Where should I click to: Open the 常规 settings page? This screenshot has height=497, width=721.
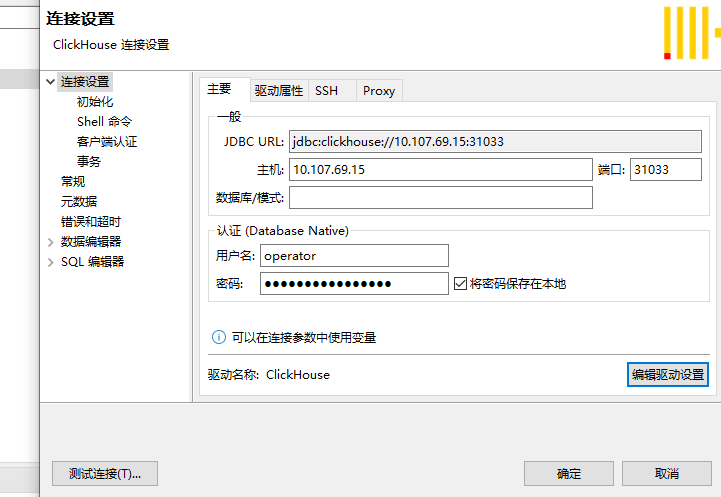click(73, 182)
